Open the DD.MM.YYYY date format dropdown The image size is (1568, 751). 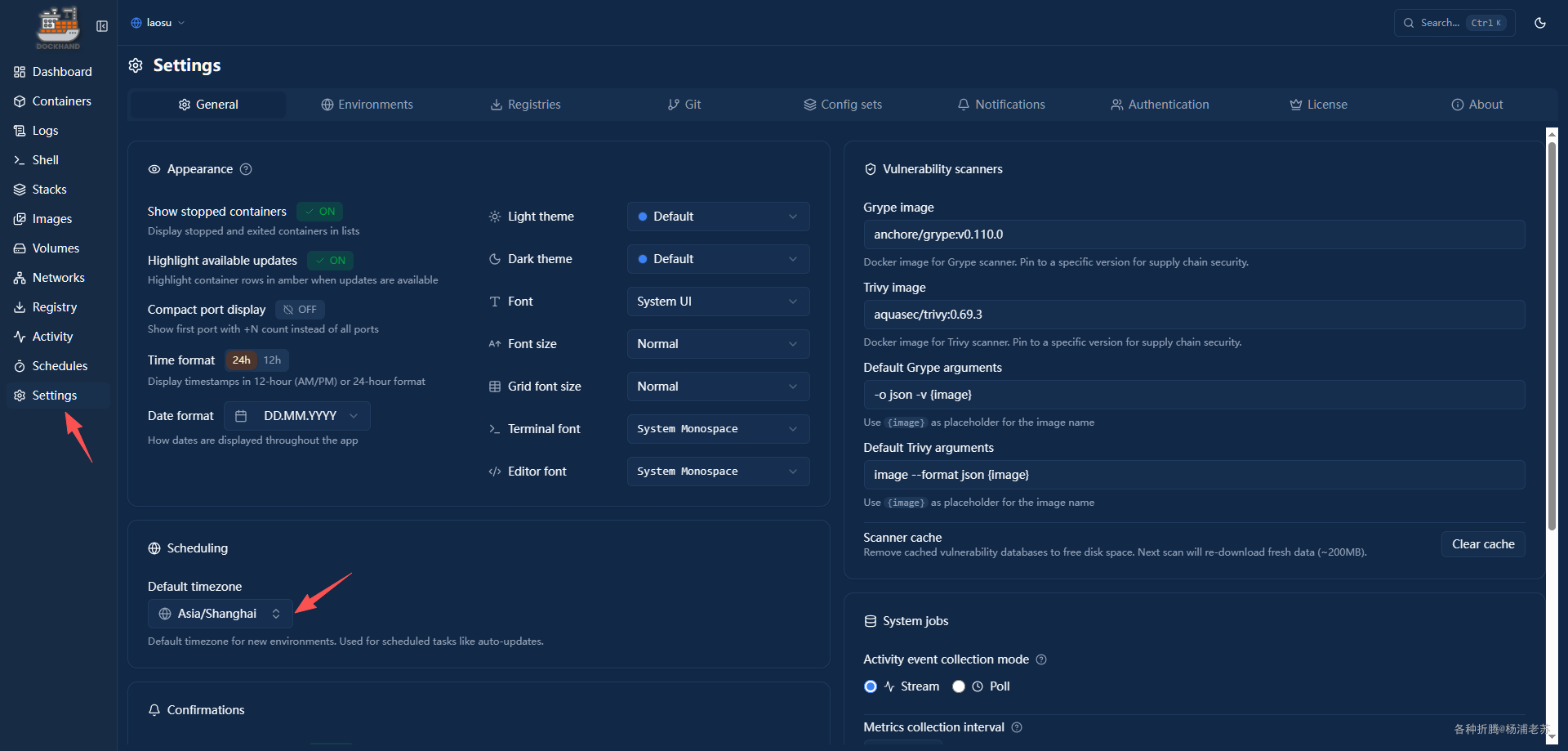pos(296,416)
